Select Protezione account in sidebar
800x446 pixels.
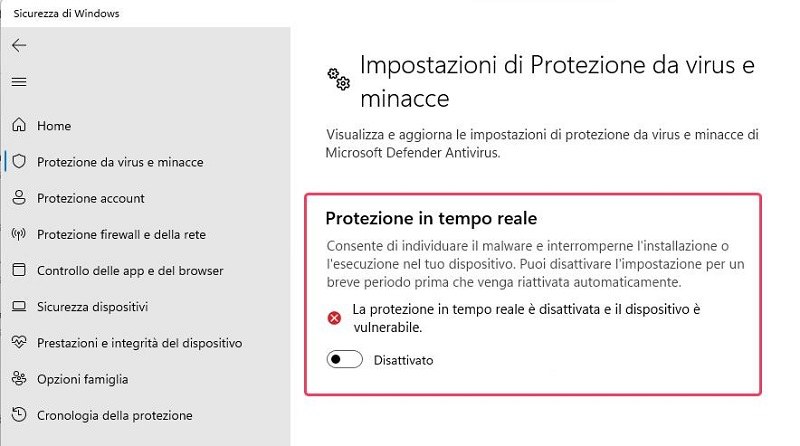(x=91, y=198)
